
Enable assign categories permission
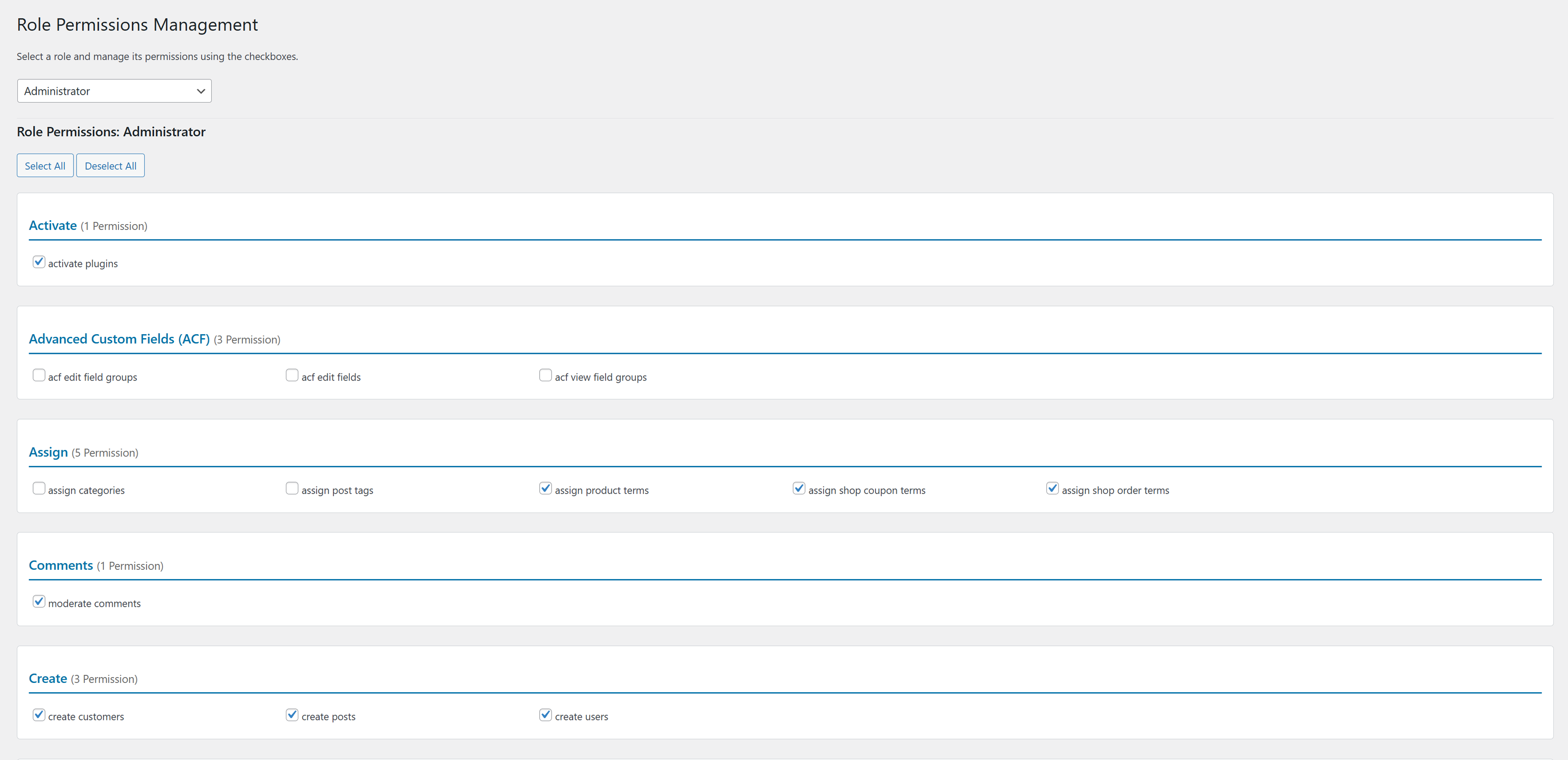(39, 488)
